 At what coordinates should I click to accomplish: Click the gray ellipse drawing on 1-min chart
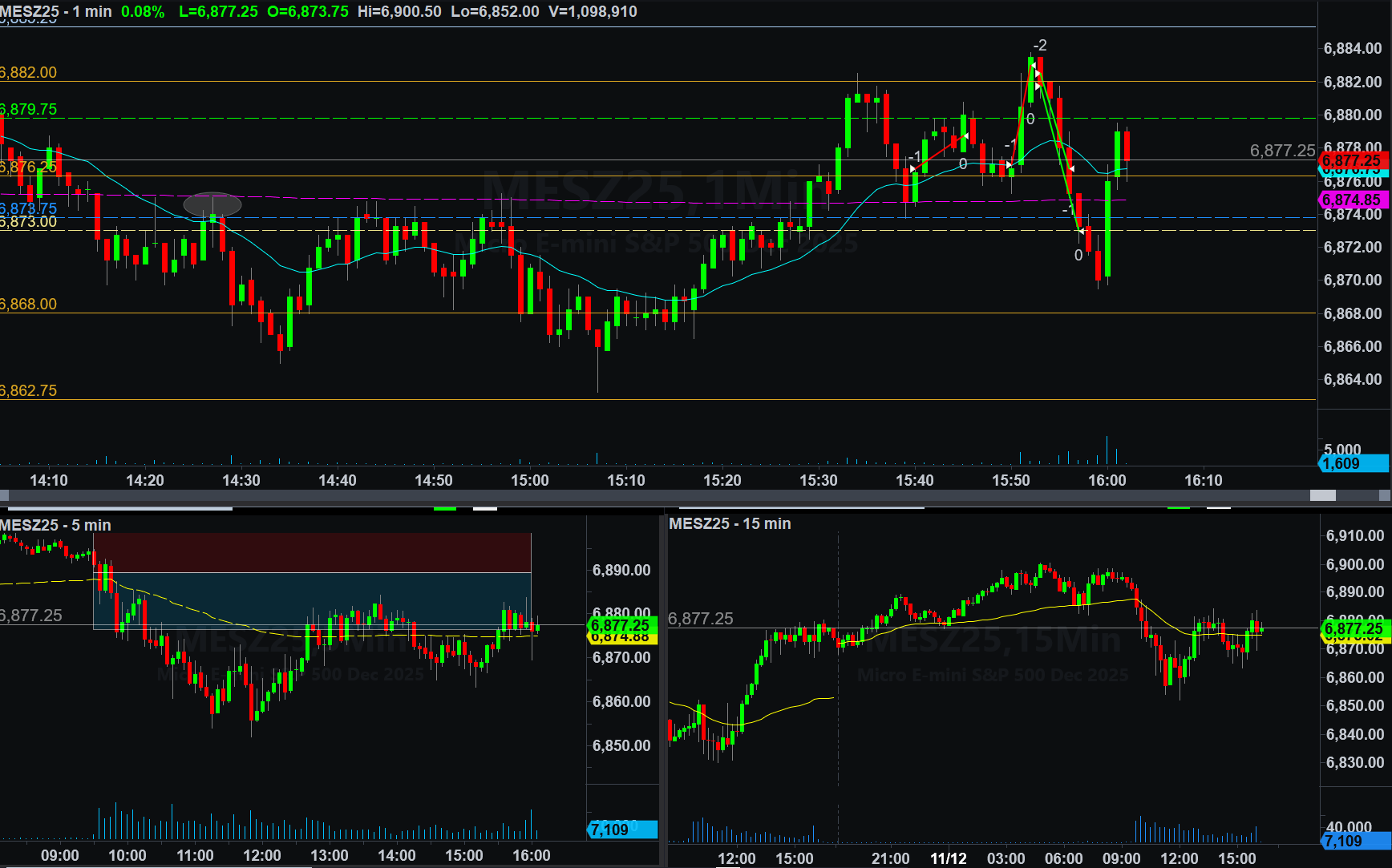coord(212,204)
